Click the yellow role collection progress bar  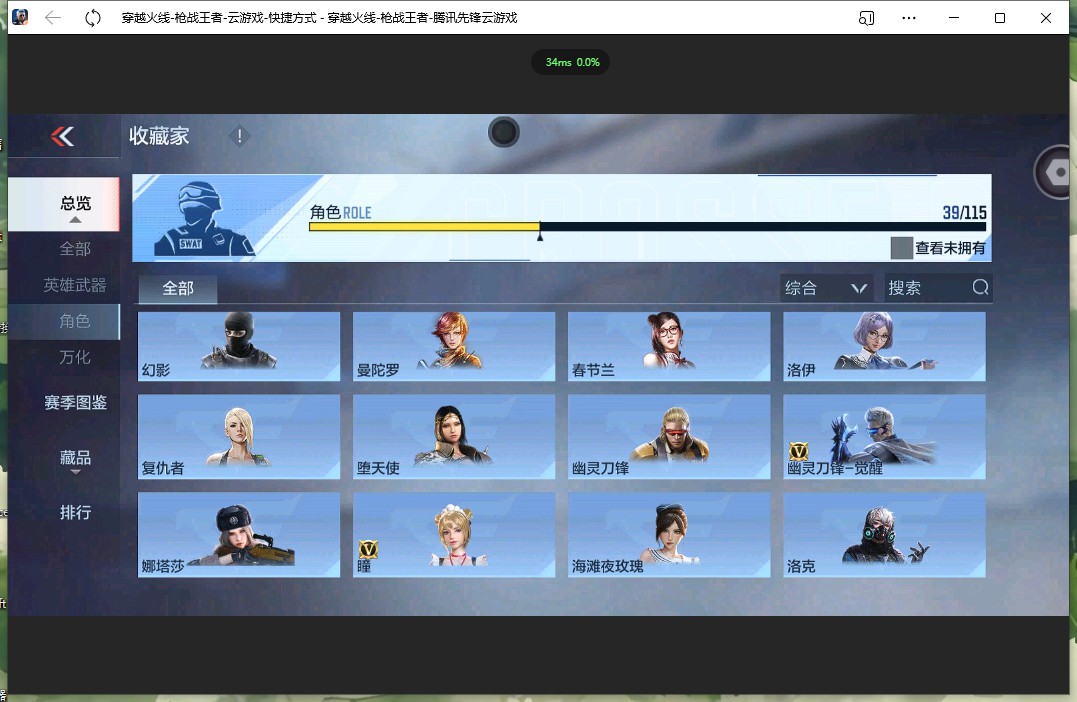point(424,227)
